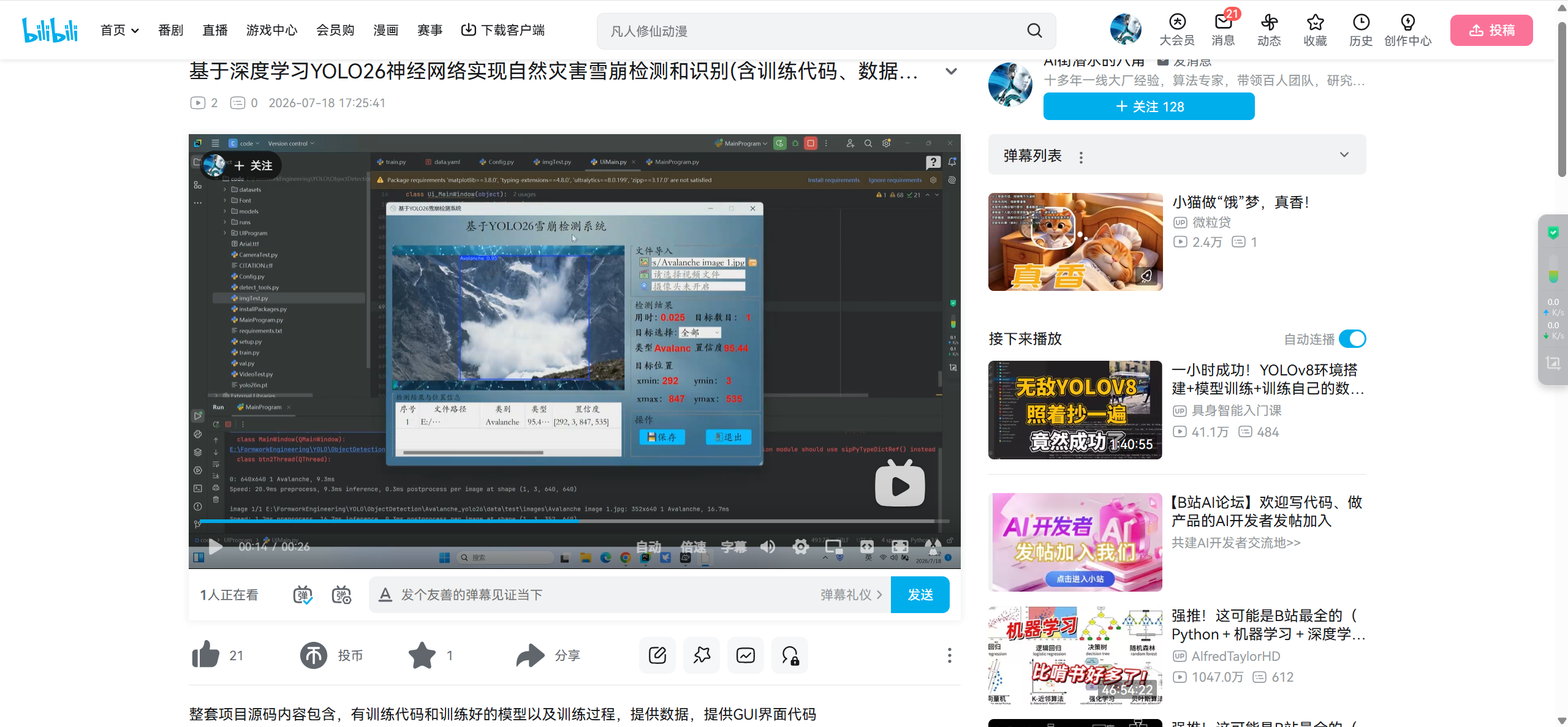Open danmaku font style A icon
This screenshot has width=1568, height=727.
click(385, 595)
